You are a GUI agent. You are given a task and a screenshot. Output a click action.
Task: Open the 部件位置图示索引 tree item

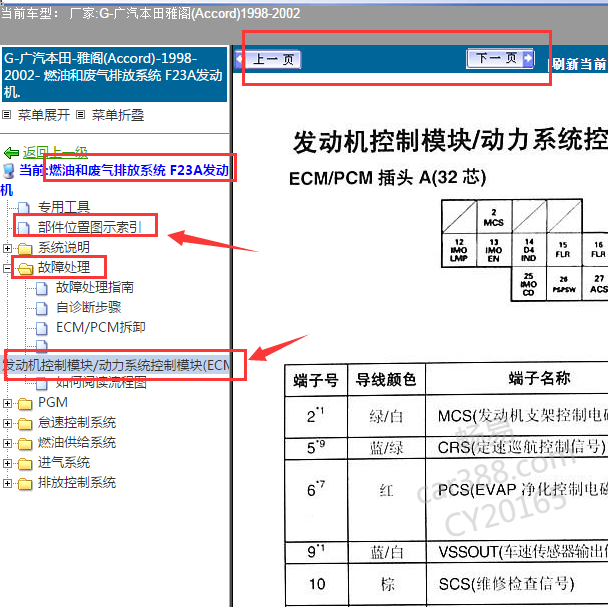click(x=90, y=227)
